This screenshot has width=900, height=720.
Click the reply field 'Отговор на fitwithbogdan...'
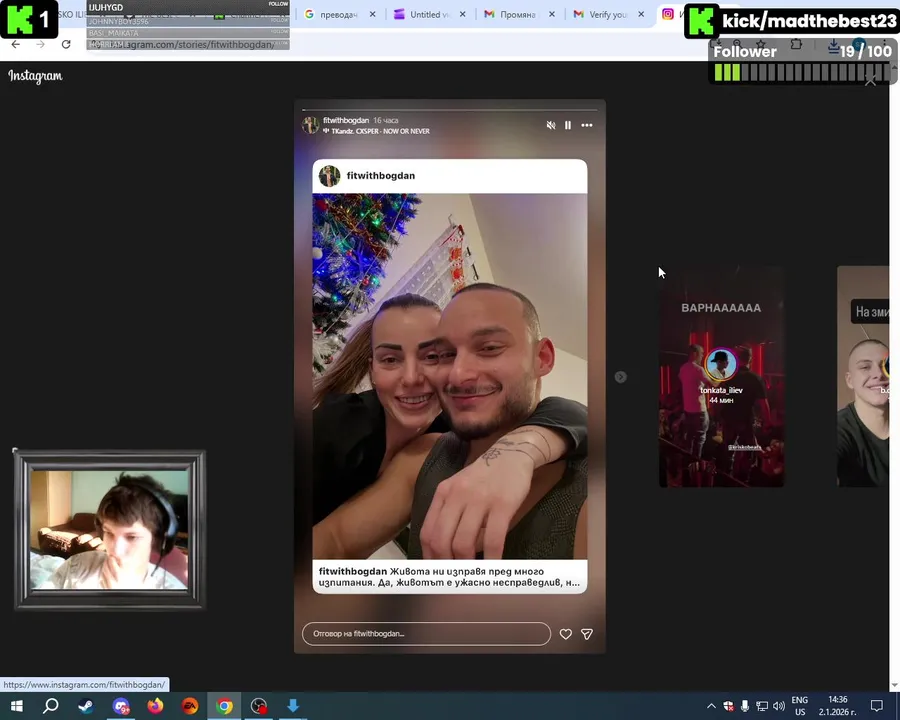[426, 634]
